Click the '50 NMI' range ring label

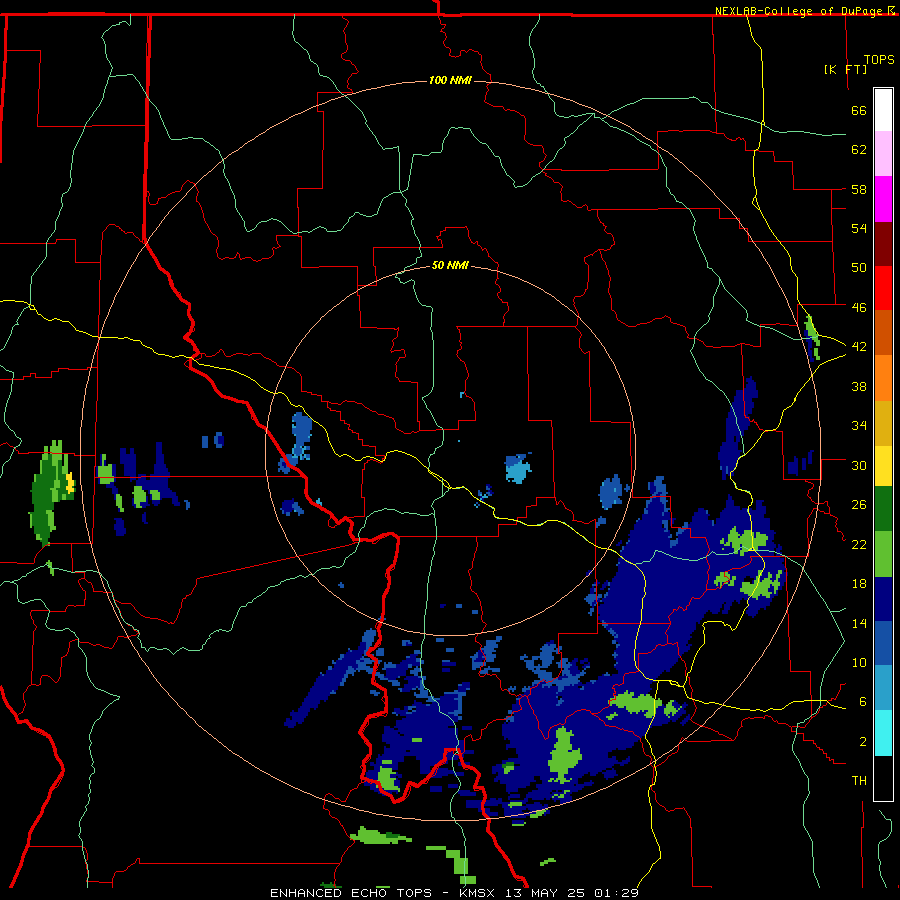(450, 265)
